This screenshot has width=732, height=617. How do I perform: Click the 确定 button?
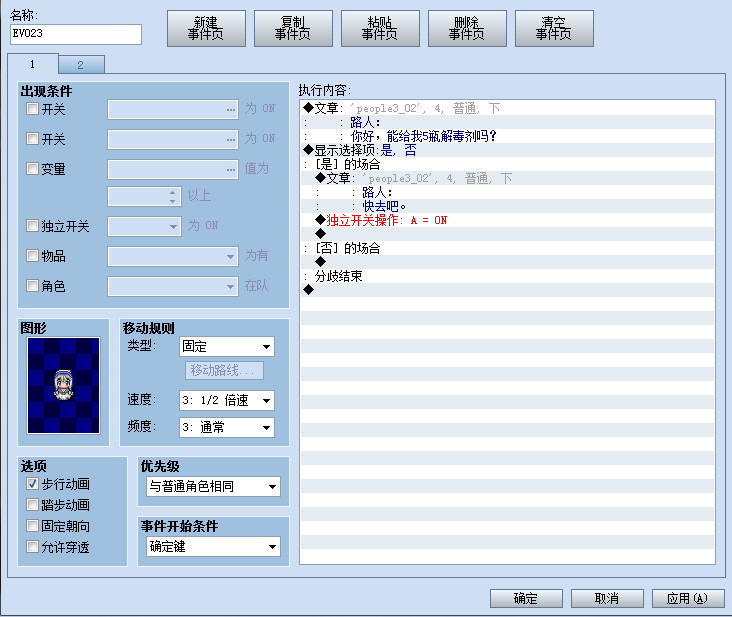click(x=526, y=598)
